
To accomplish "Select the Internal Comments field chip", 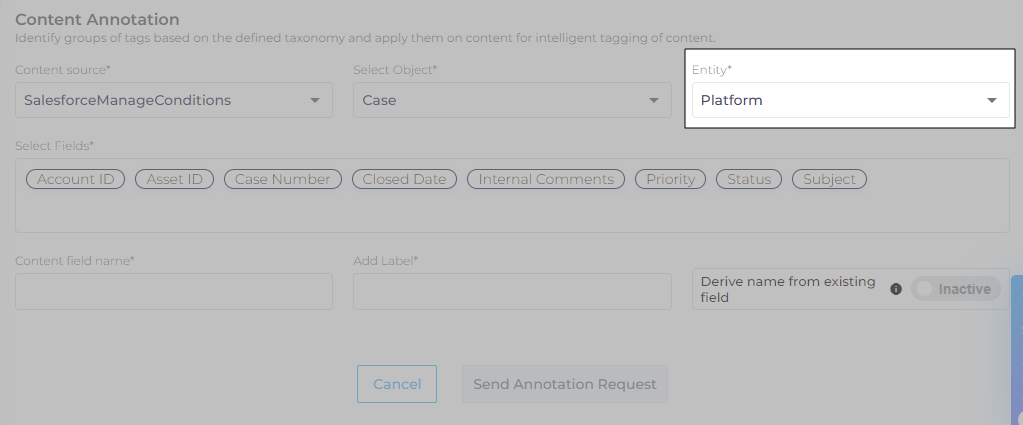I will (546, 179).
